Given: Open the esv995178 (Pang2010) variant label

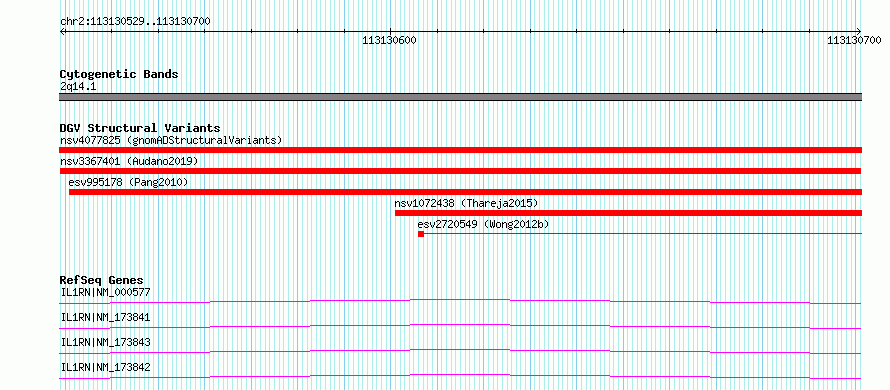Looking at the screenshot, I should pos(128,182).
